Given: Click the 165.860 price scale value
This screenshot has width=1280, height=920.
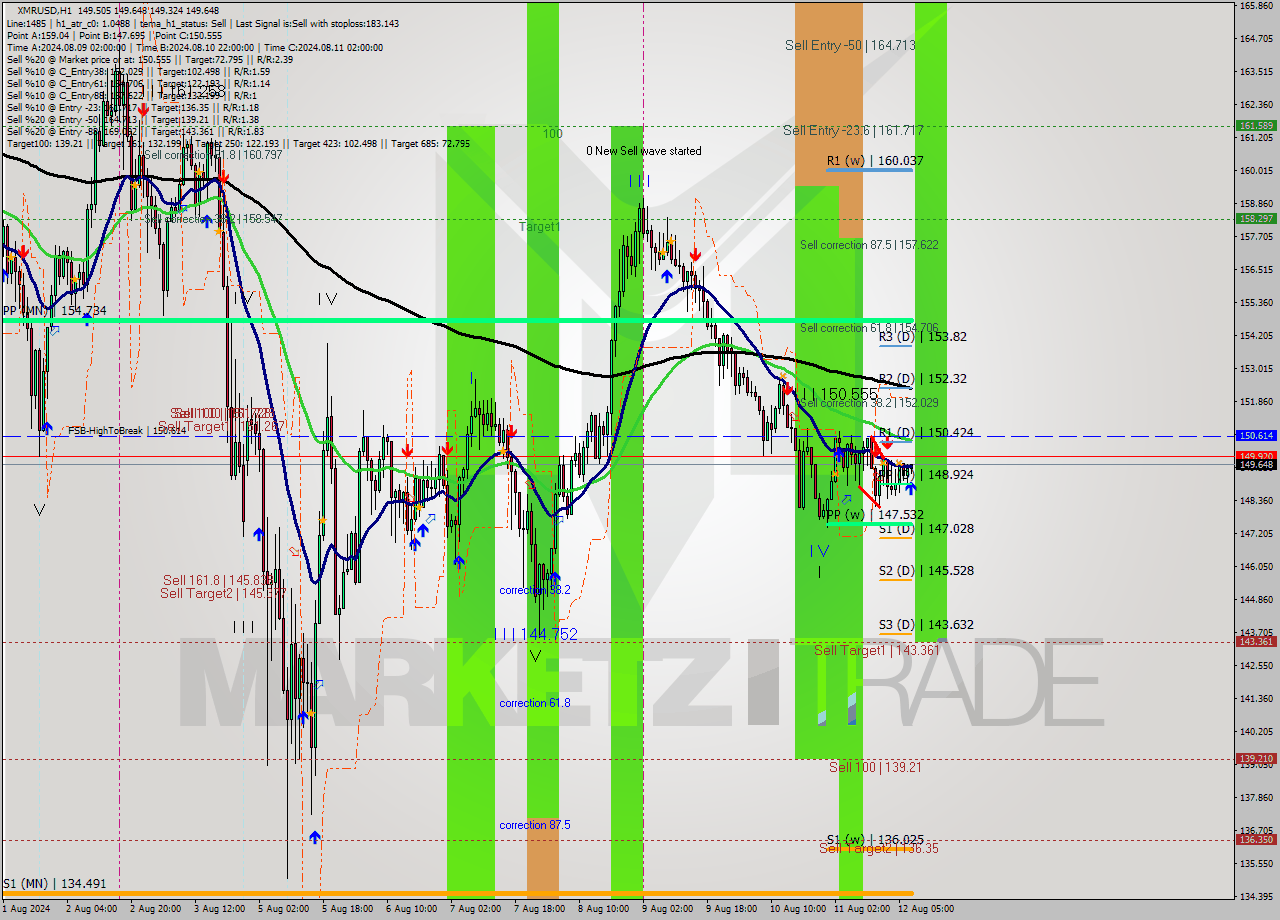Looking at the screenshot, I should tap(1256, 6).
